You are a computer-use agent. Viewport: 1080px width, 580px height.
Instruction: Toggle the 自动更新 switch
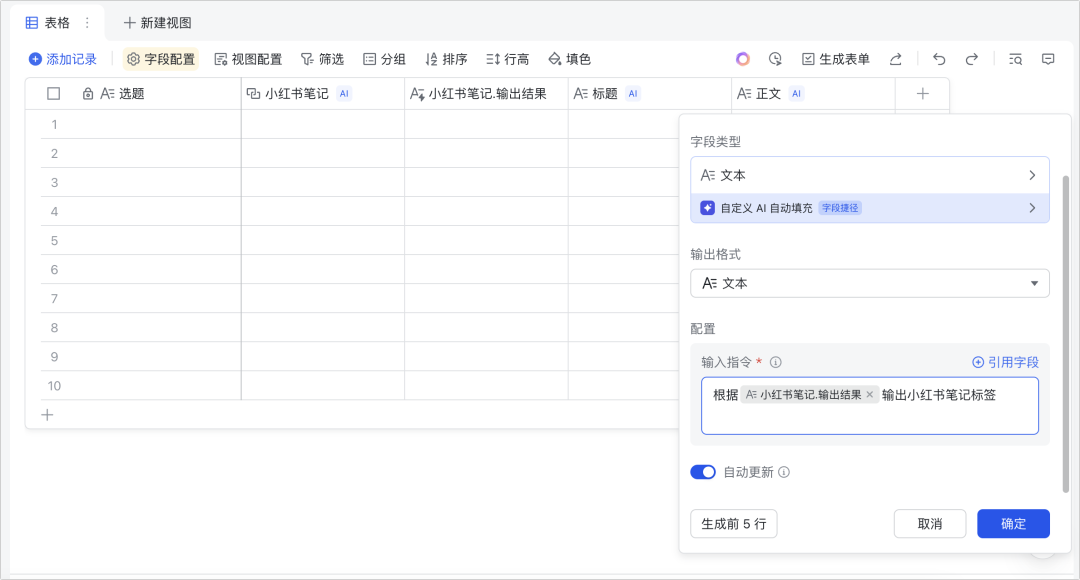[703, 472]
